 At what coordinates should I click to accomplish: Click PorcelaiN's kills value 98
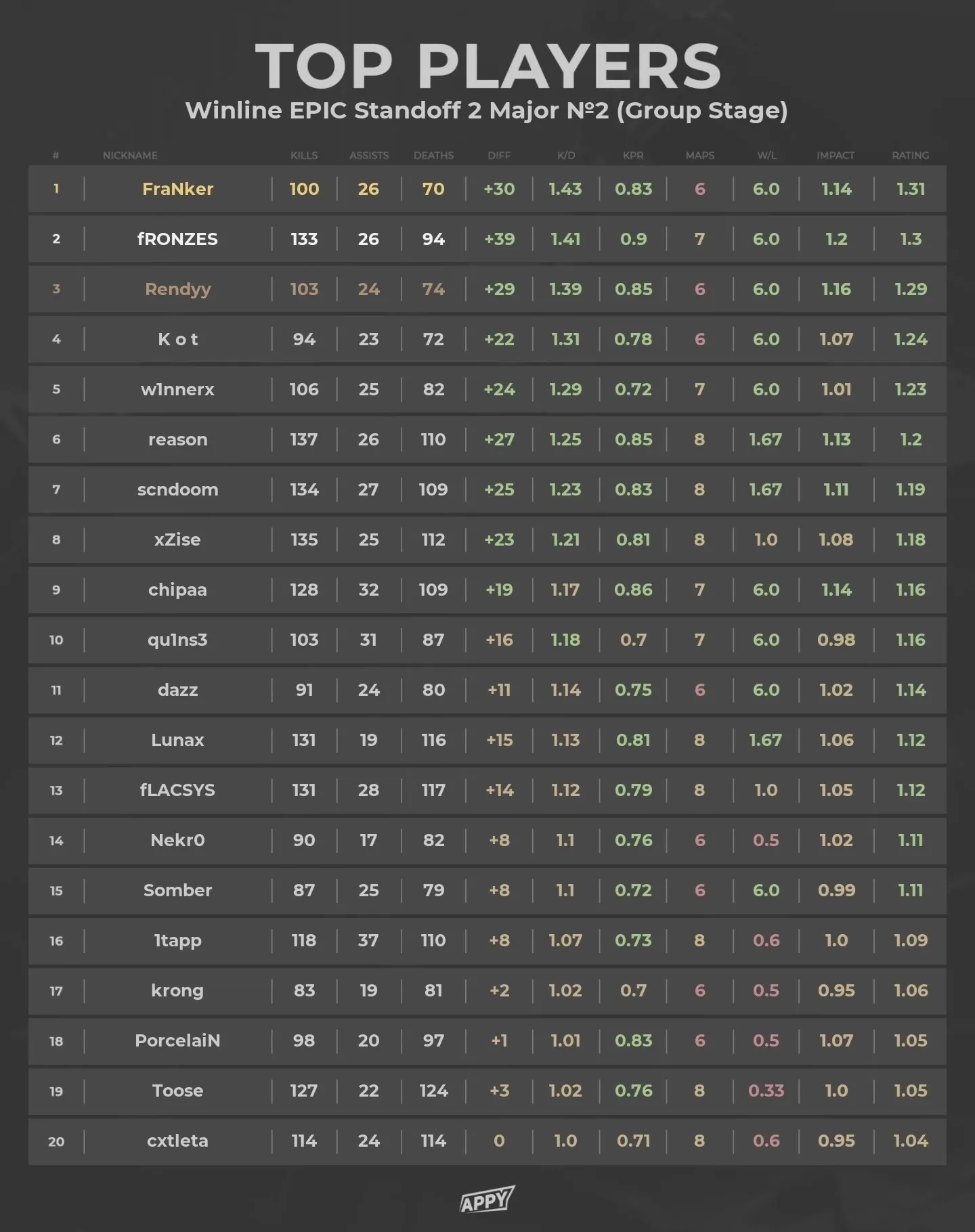pos(304,1040)
